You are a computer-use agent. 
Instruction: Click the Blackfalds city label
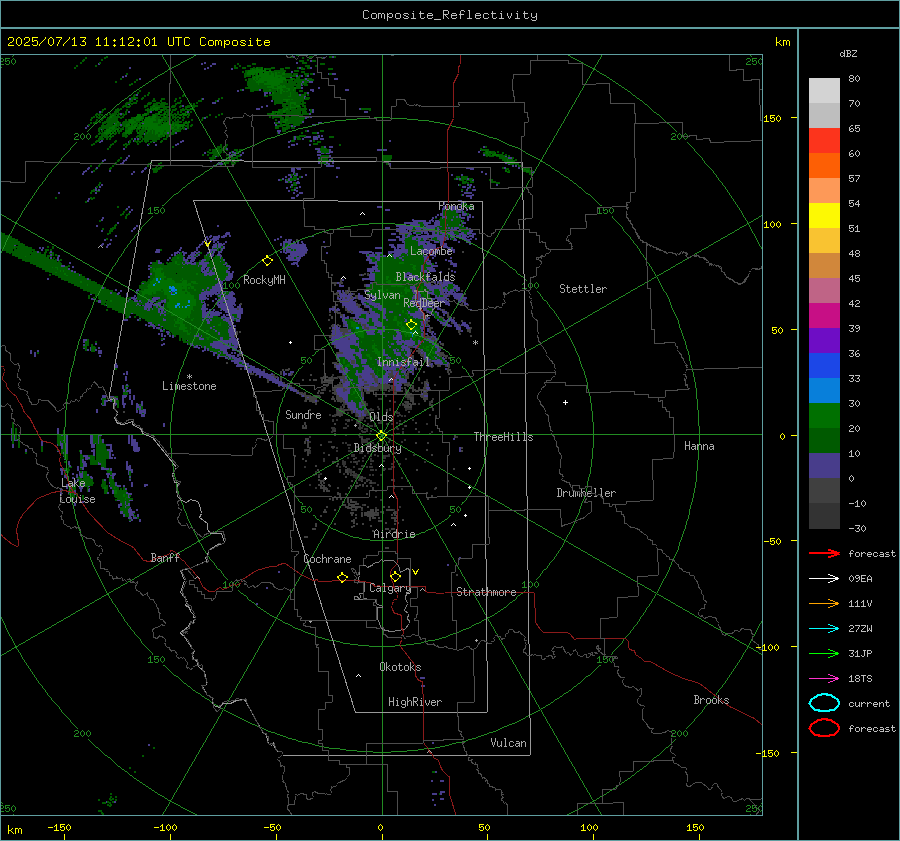(x=425, y=277)
